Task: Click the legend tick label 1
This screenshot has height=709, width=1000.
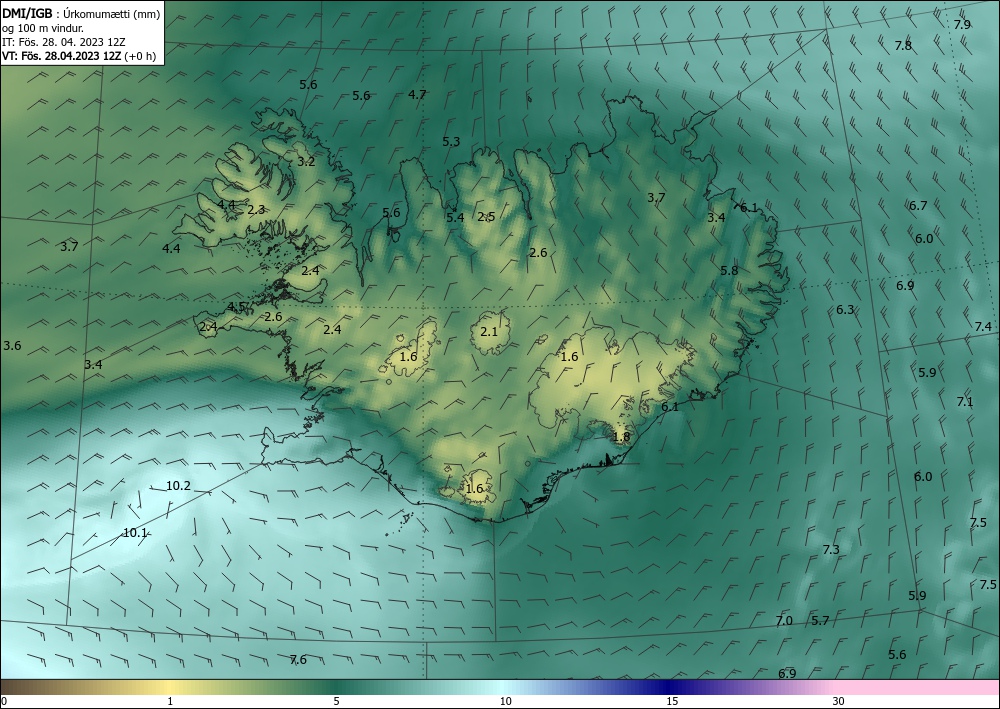Action: pos(170,702)
